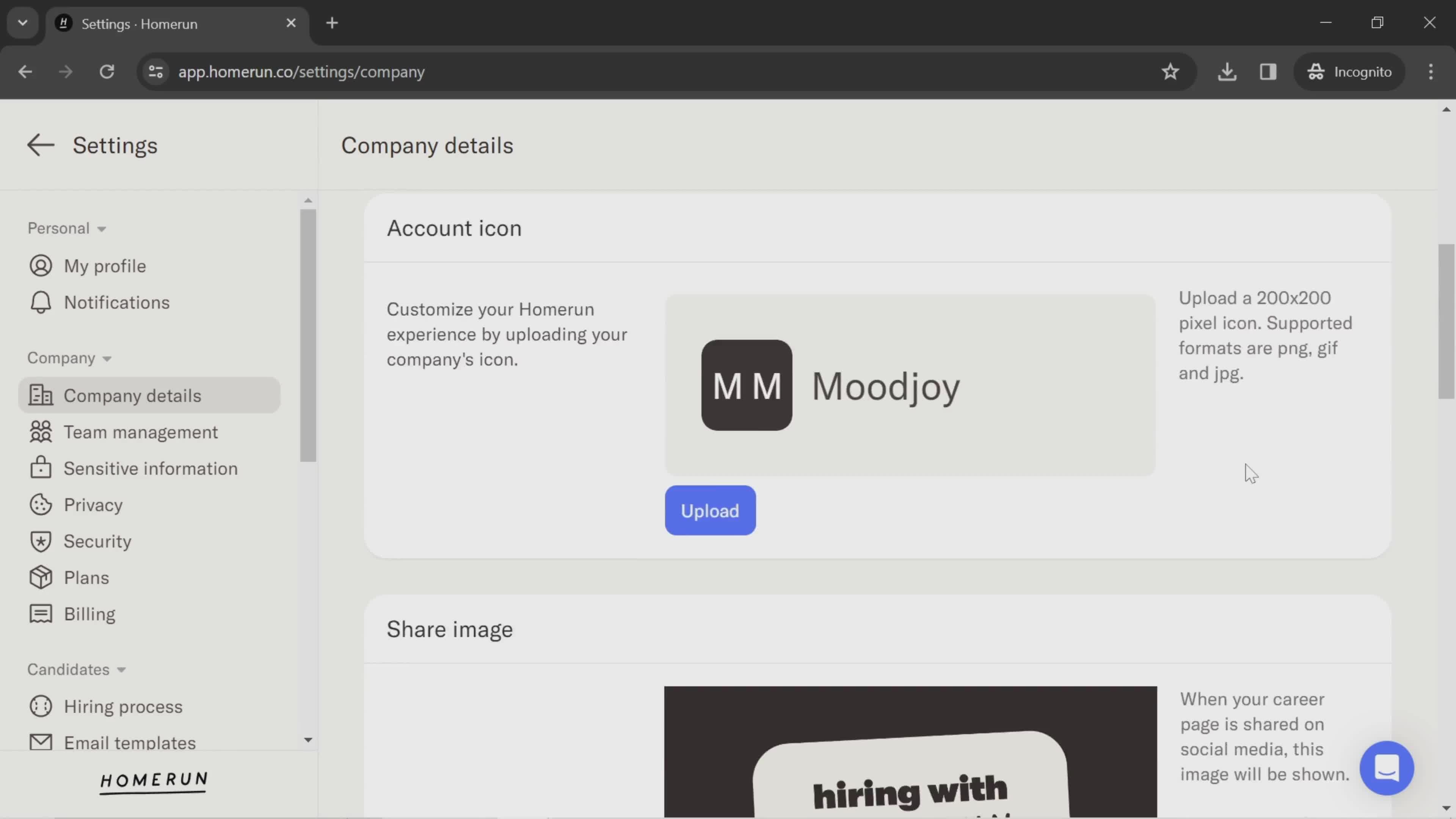Click the Plans icon
This screenshot has width=1456, height=819.
[x=40, y=578]
